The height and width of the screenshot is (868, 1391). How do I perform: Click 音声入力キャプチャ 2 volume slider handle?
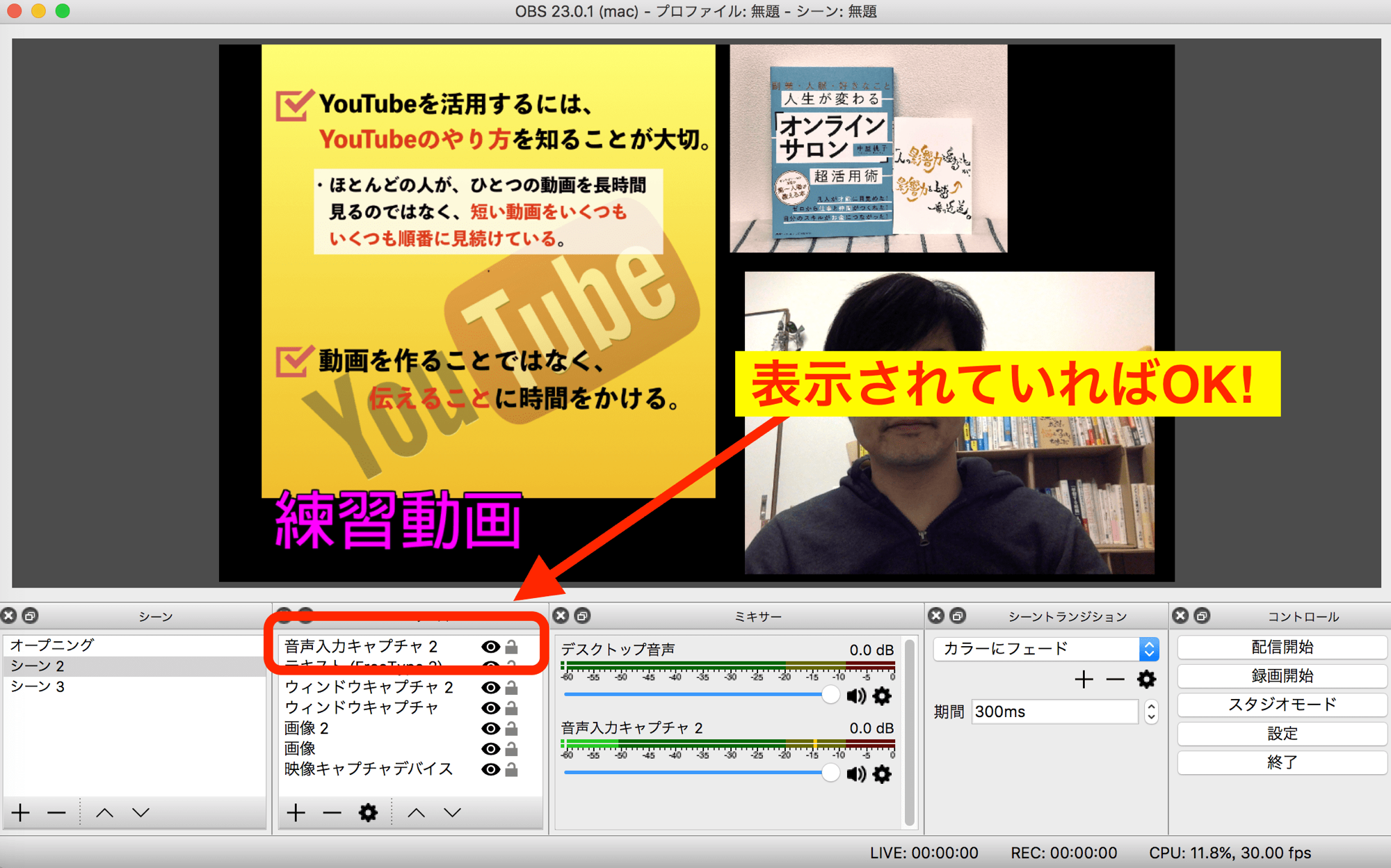coord(830,773)
